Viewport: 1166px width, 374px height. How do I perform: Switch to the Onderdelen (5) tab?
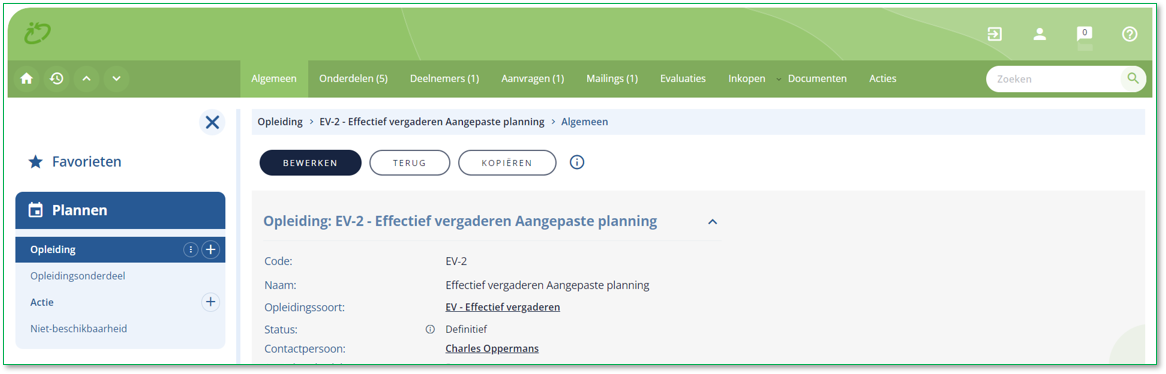353,79
